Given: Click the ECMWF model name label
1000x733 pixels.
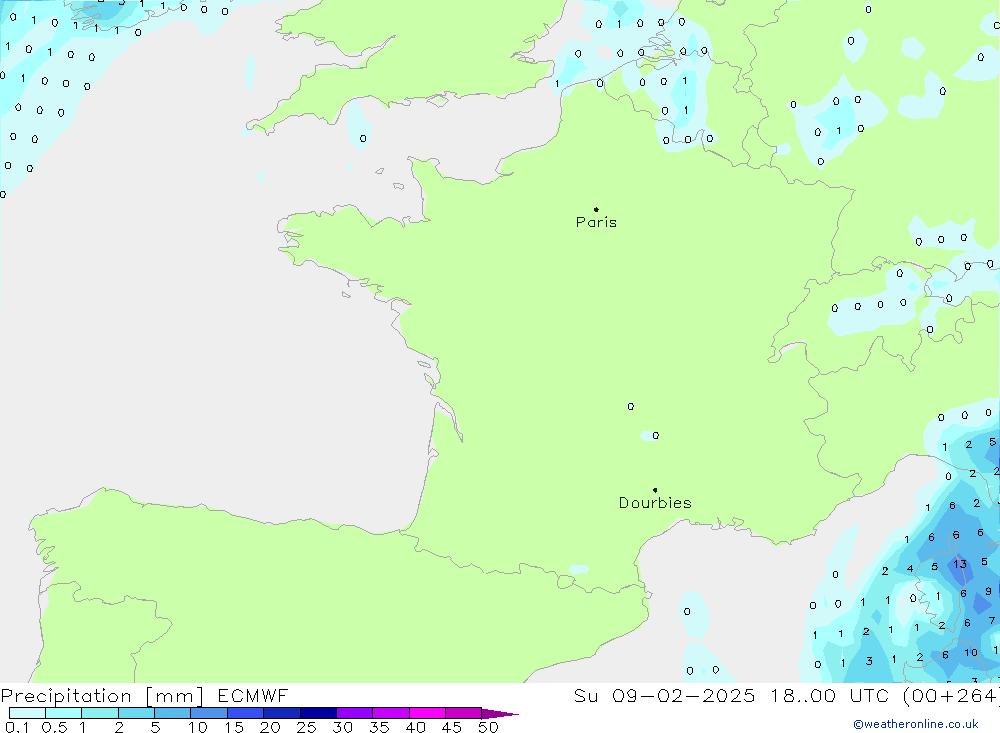Looking at the screenshot, I should point(253,696).
